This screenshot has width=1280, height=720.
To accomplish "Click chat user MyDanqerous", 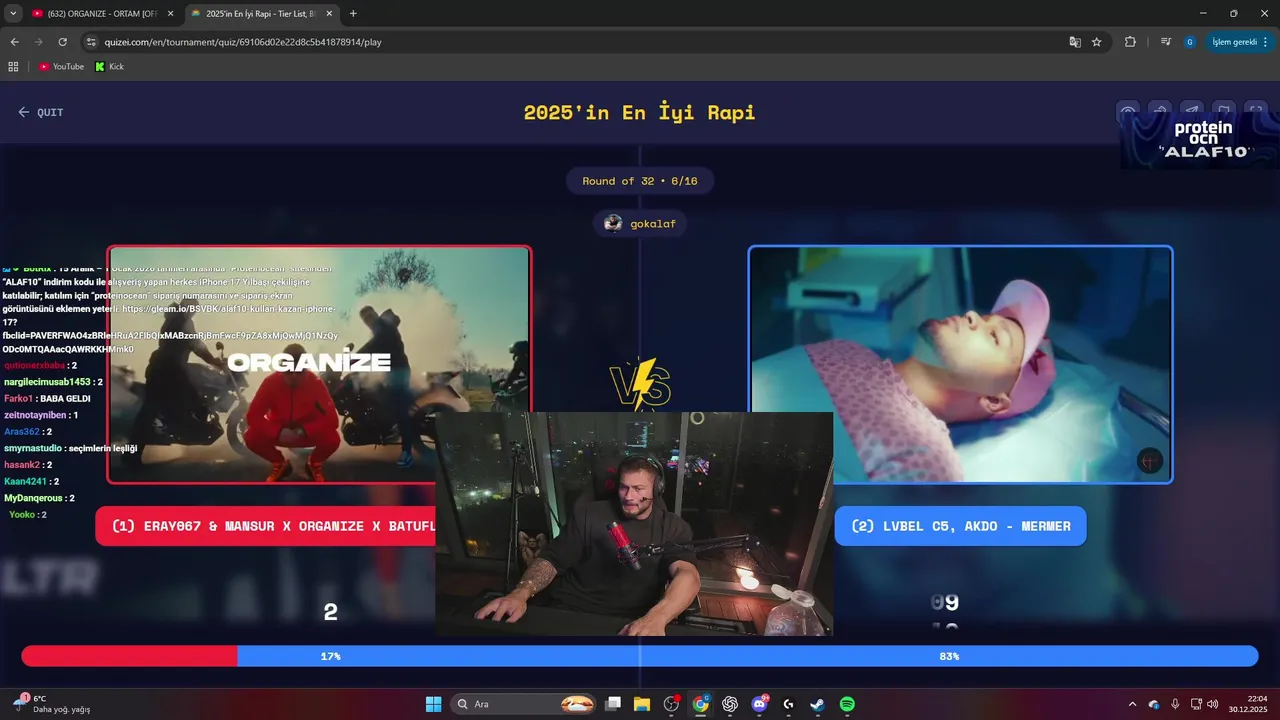I will tap(33, 497).
